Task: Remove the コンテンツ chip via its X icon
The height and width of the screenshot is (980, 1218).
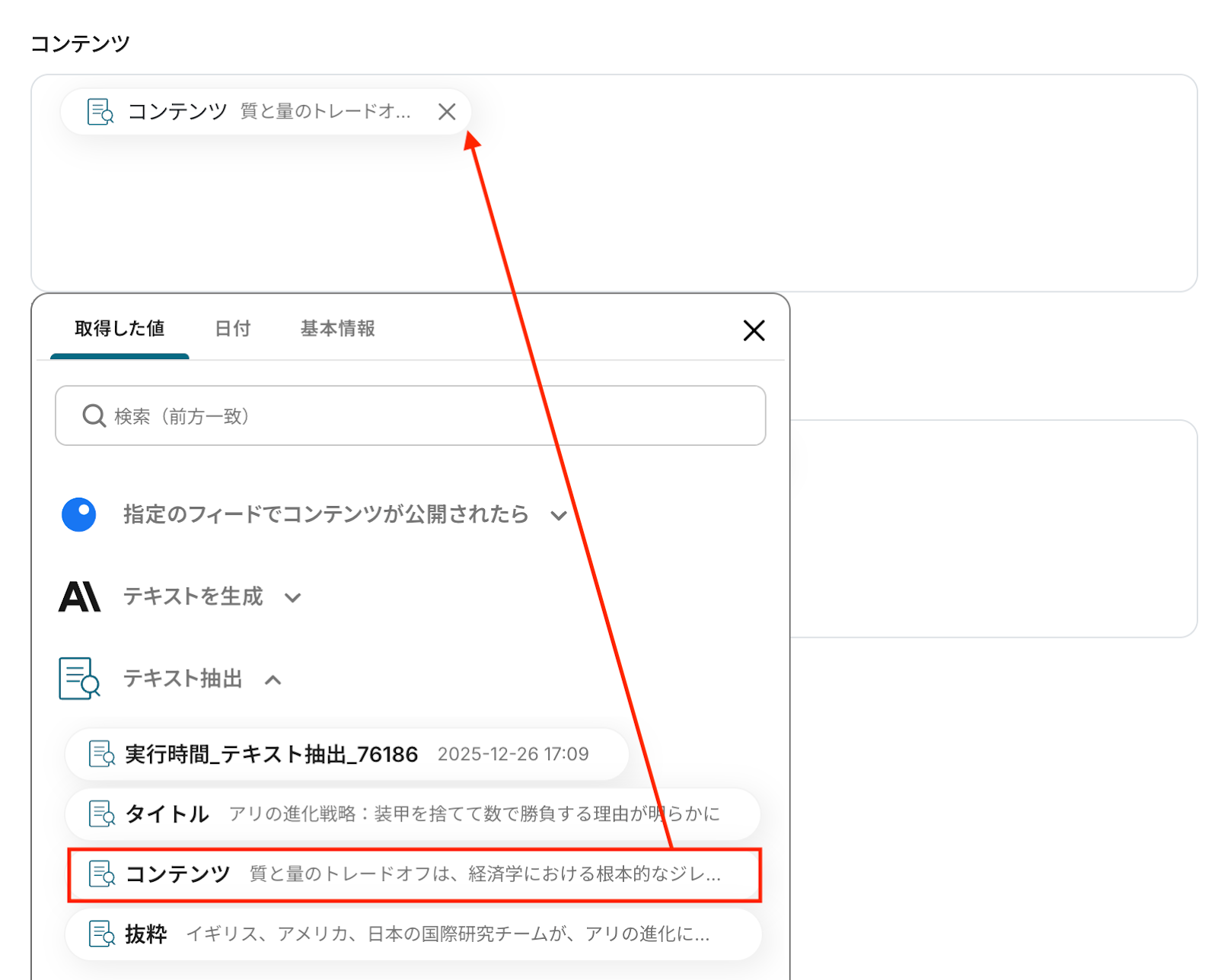Action: click(447, 112)
